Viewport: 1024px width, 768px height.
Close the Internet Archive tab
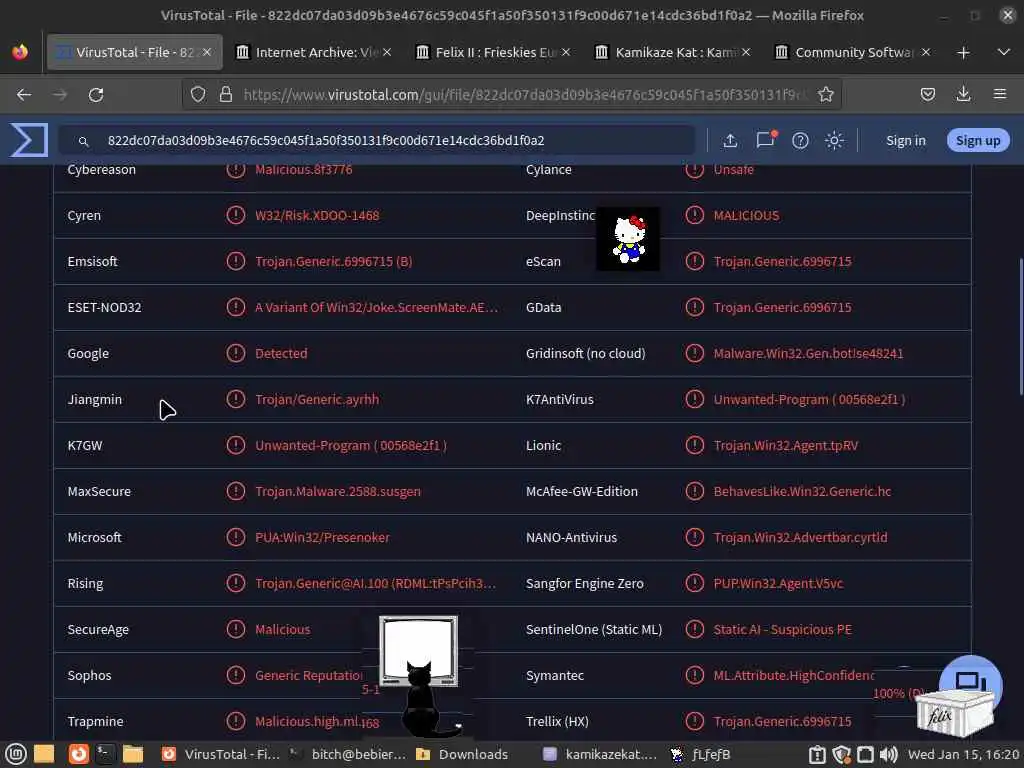[x=387, y=52]
